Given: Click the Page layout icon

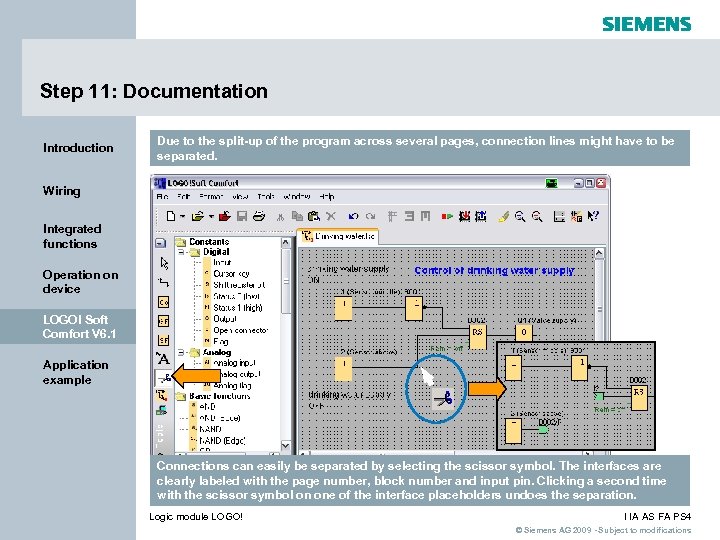Looking at the screenshot, I should (x=559, y=216).
